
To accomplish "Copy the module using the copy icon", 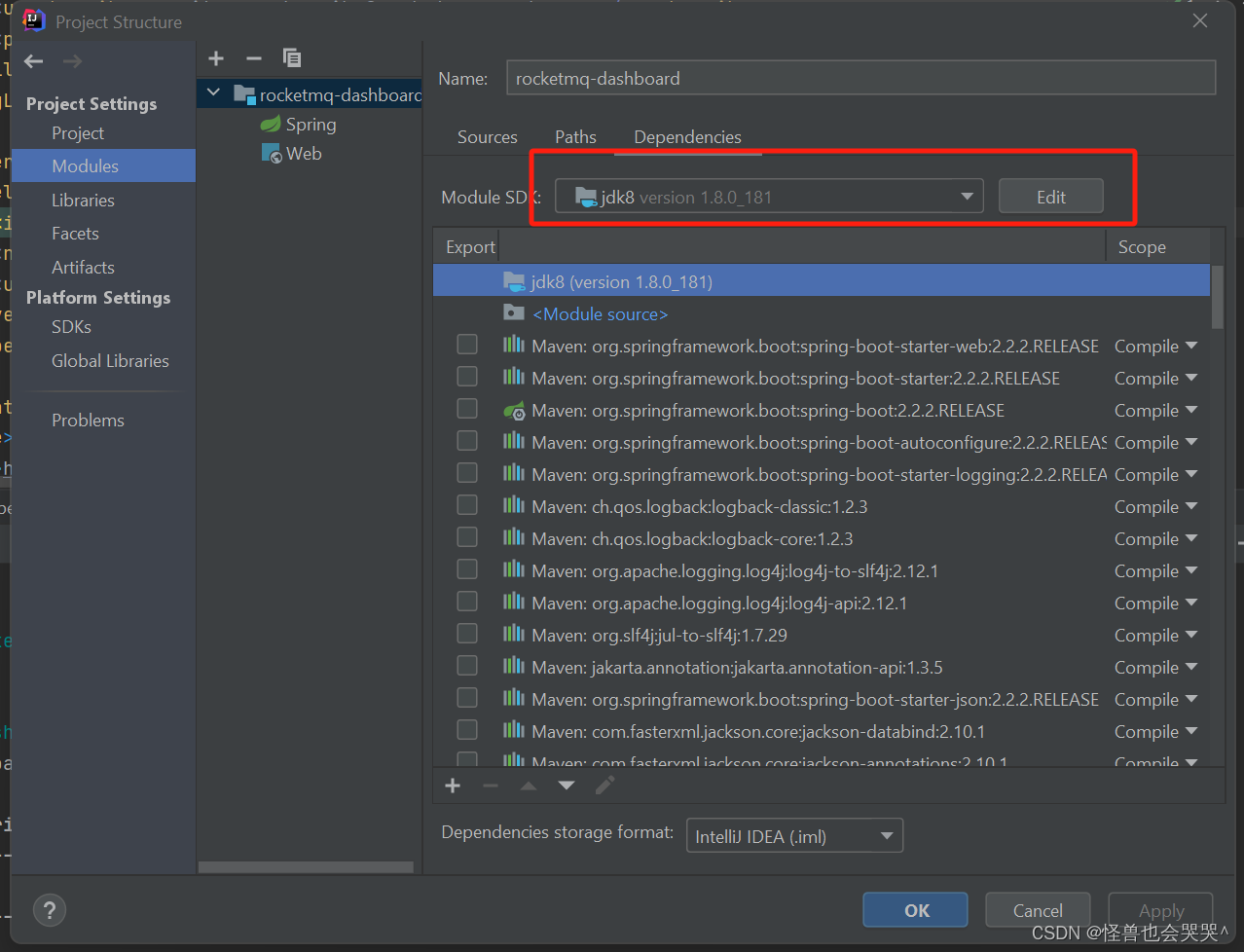I will click(292, 58).
